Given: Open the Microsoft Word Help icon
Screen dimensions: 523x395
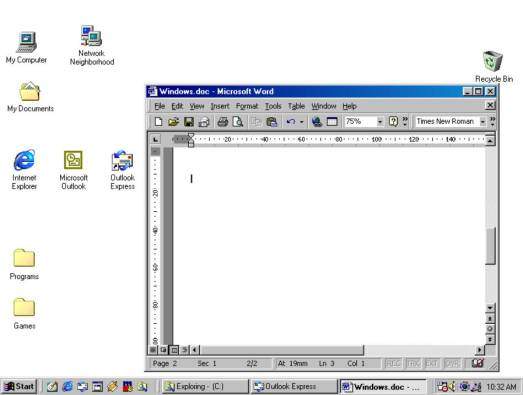Looking at the screenshot, I should pos(394,121).
